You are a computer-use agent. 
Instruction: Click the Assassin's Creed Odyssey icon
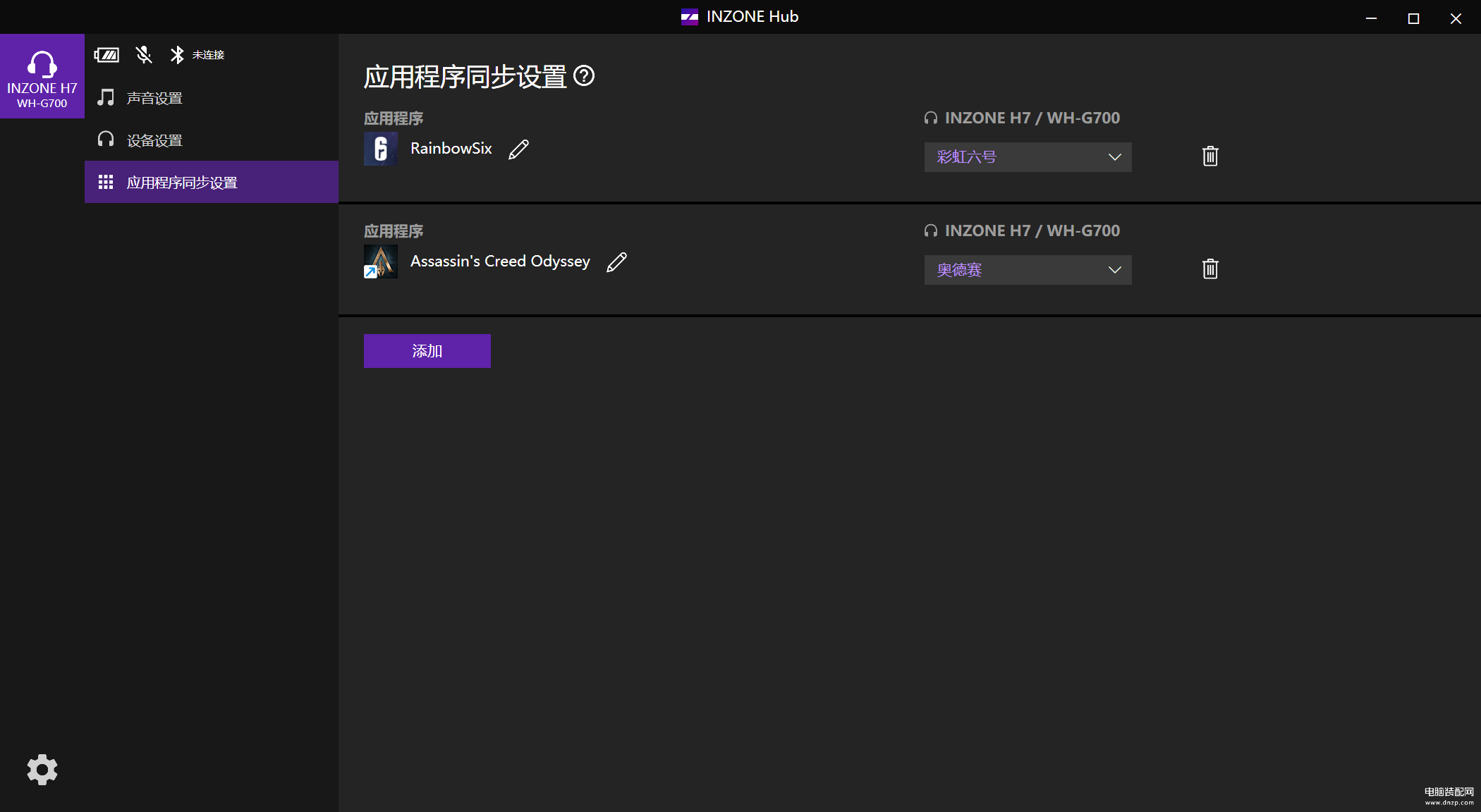pos(381,262)
